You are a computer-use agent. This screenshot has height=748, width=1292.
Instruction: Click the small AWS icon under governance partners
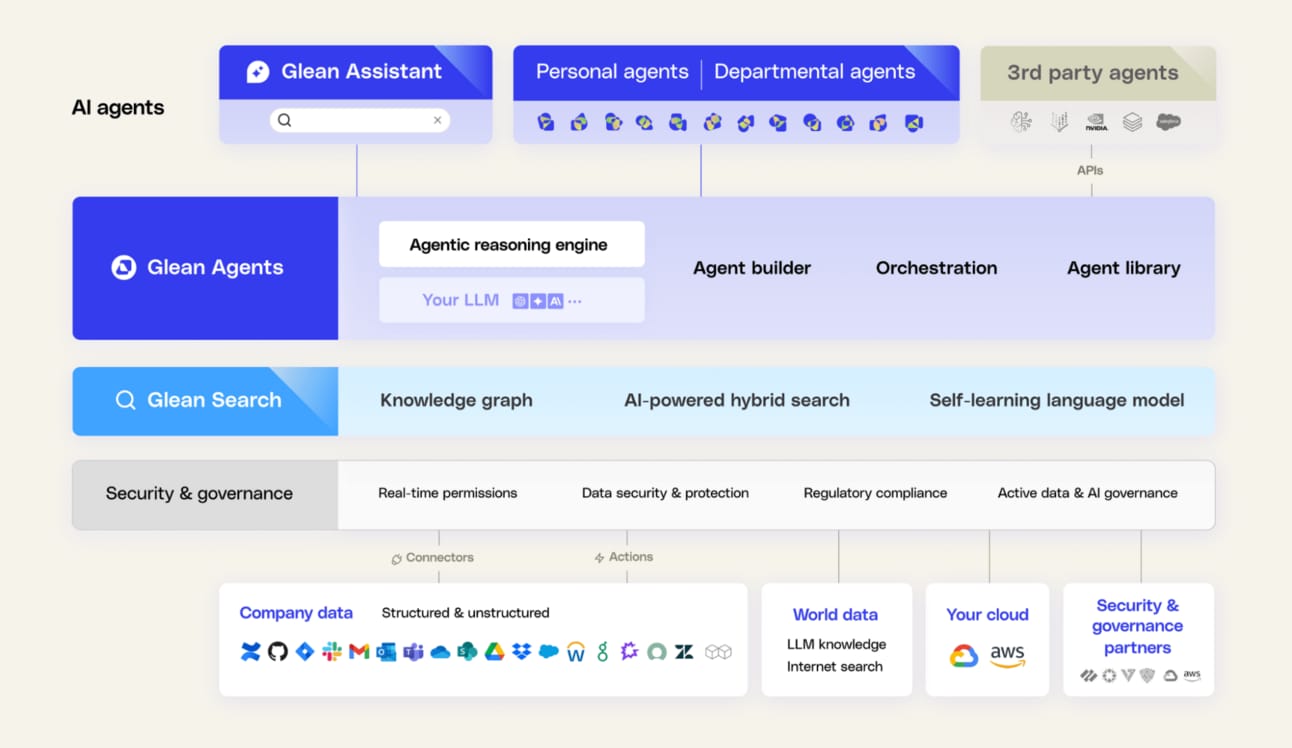[x=1192, y=676]
